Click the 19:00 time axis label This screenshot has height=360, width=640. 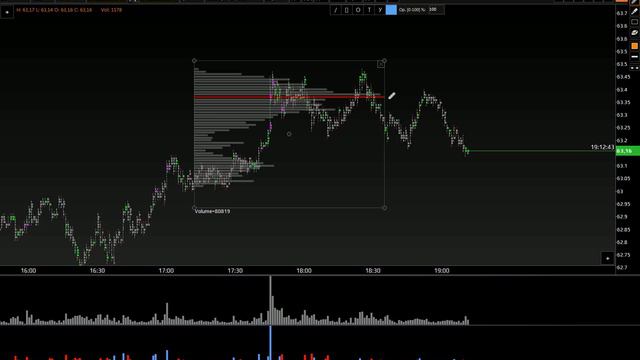(442, 271)
